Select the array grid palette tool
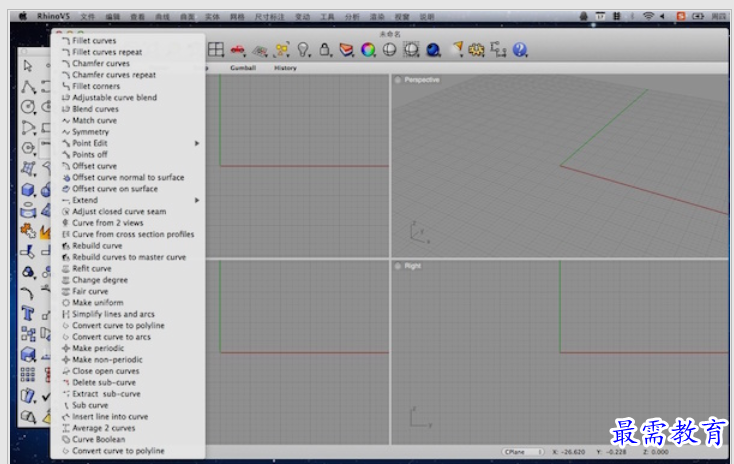 point(28,374)
